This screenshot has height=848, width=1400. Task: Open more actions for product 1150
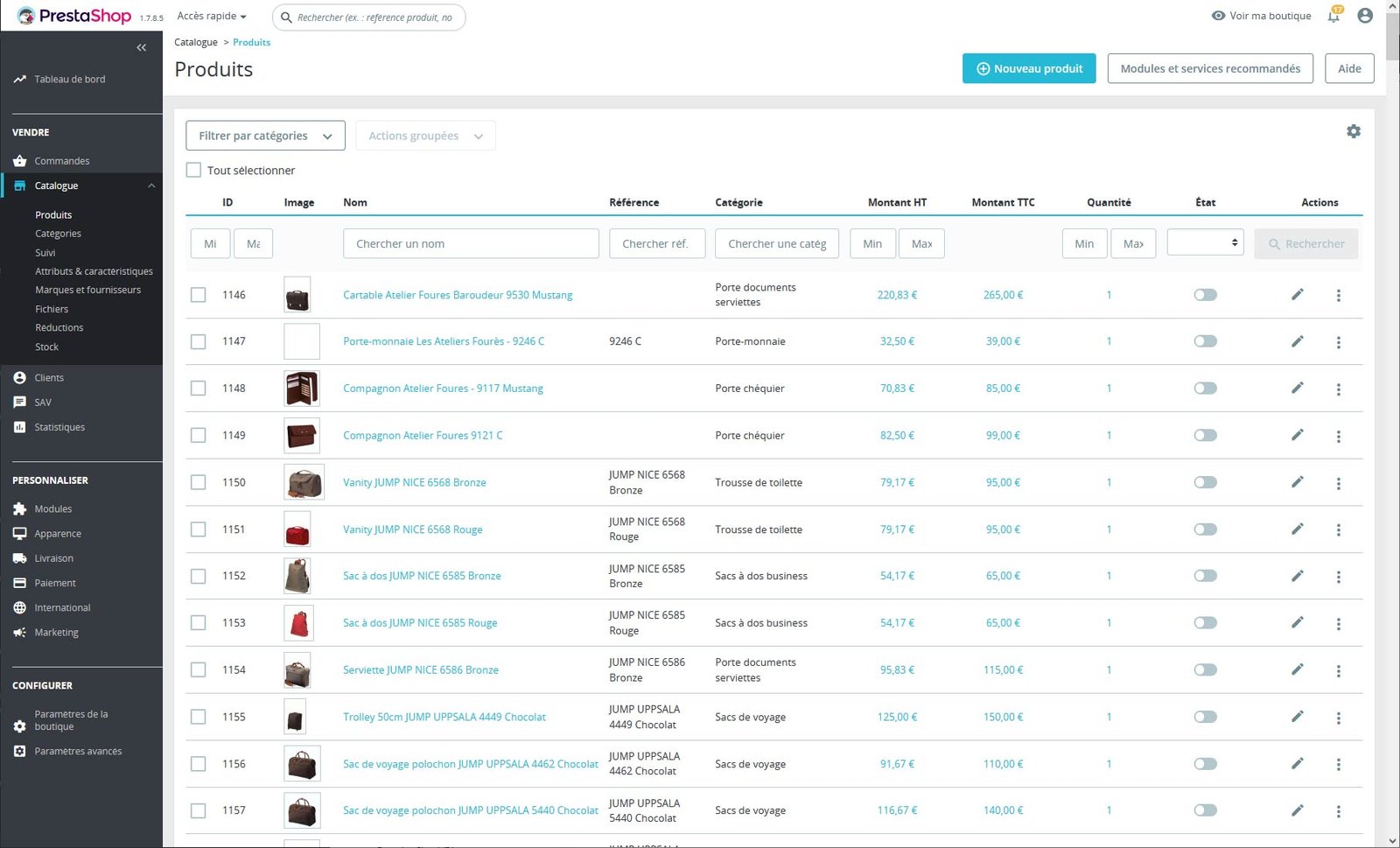click(x=1338, y=483)
